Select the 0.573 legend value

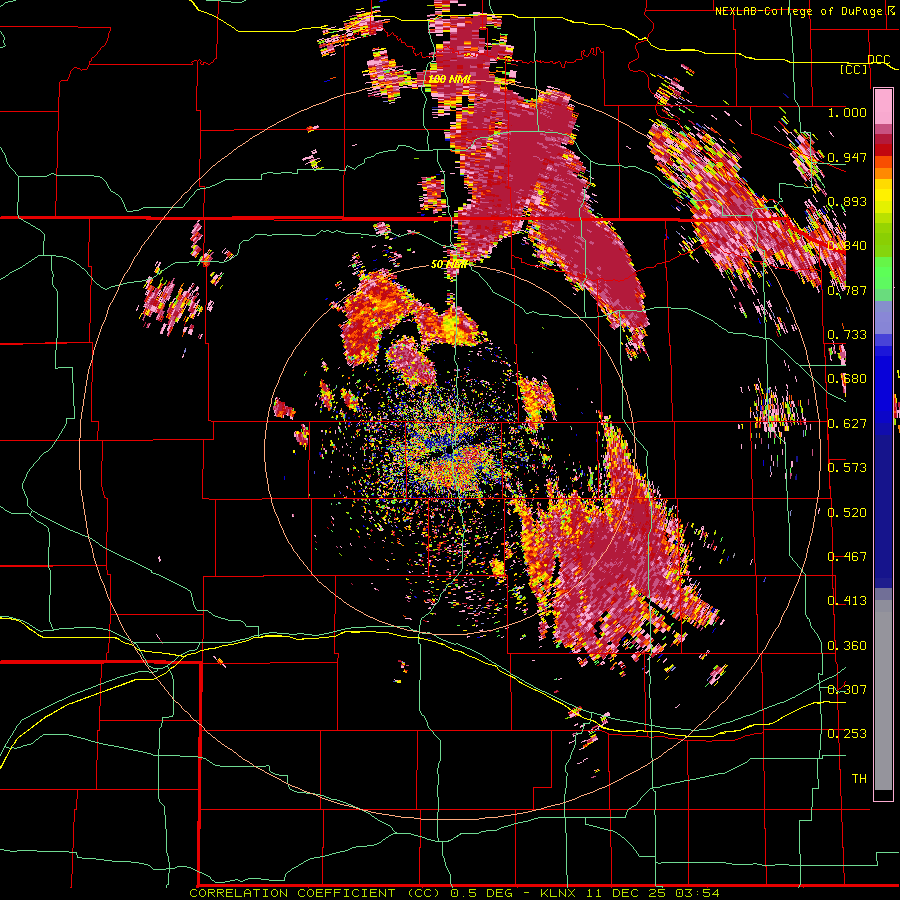[847, 468]
